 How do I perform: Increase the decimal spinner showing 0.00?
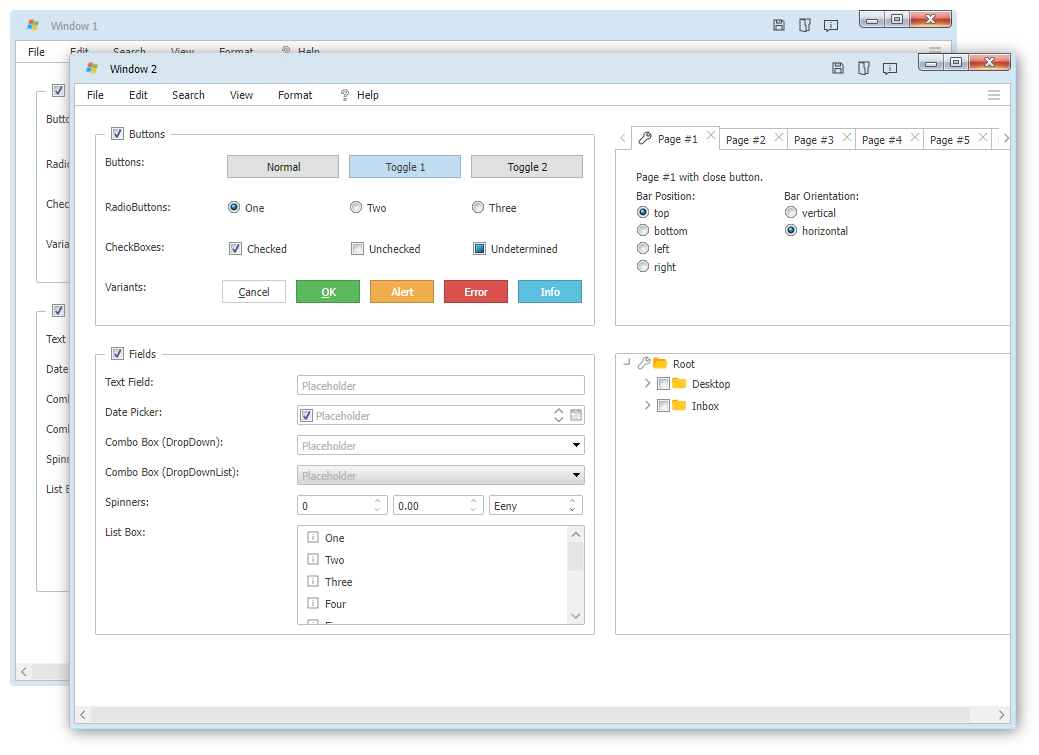coord(473,501)
